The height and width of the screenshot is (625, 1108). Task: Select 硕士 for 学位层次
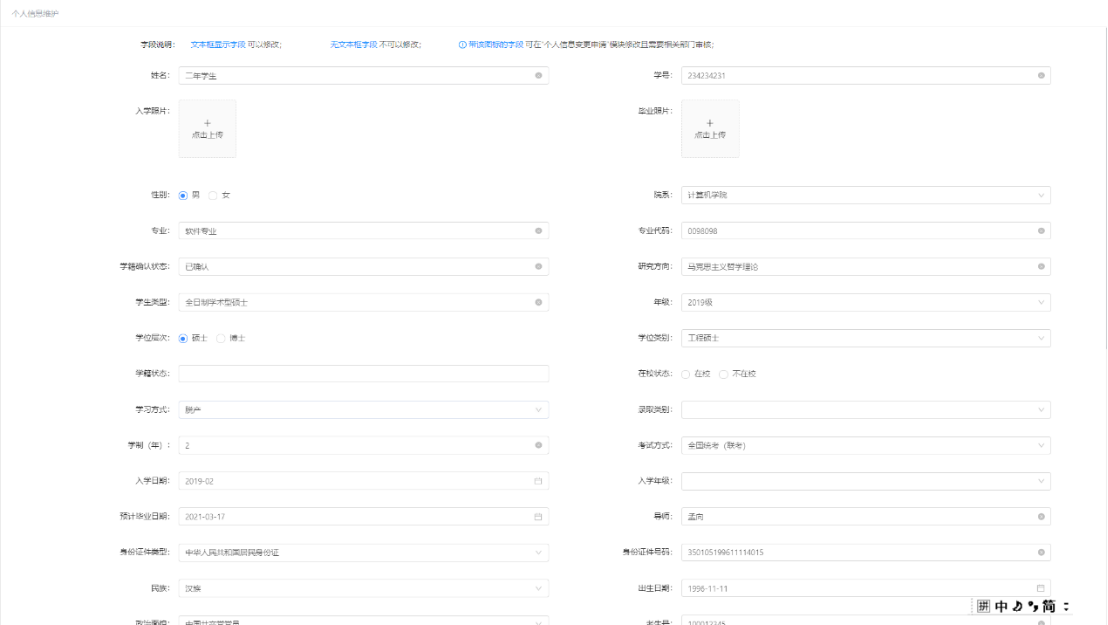[183, 339]
